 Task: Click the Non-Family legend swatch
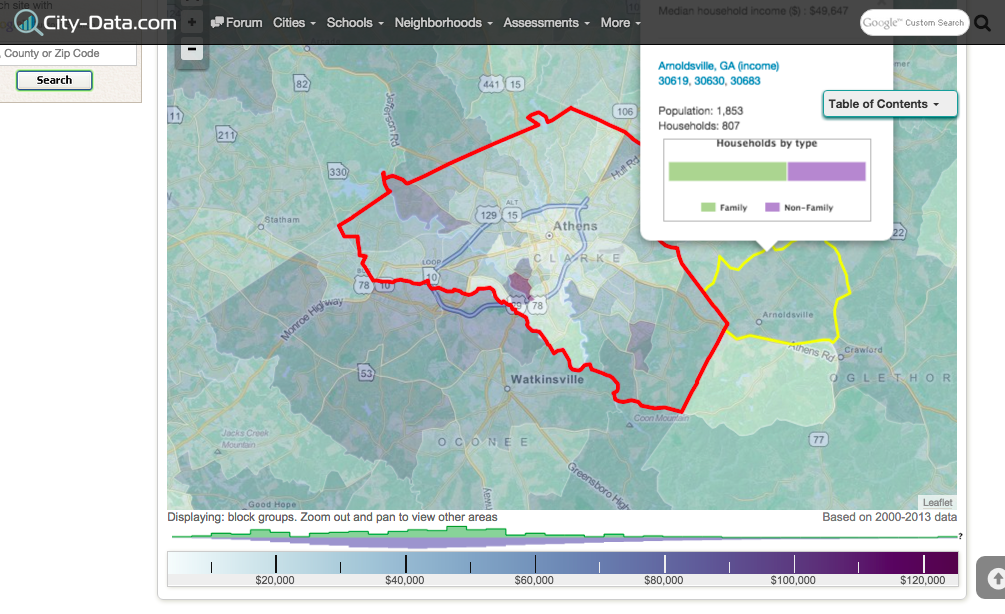(x=772, y=207)
